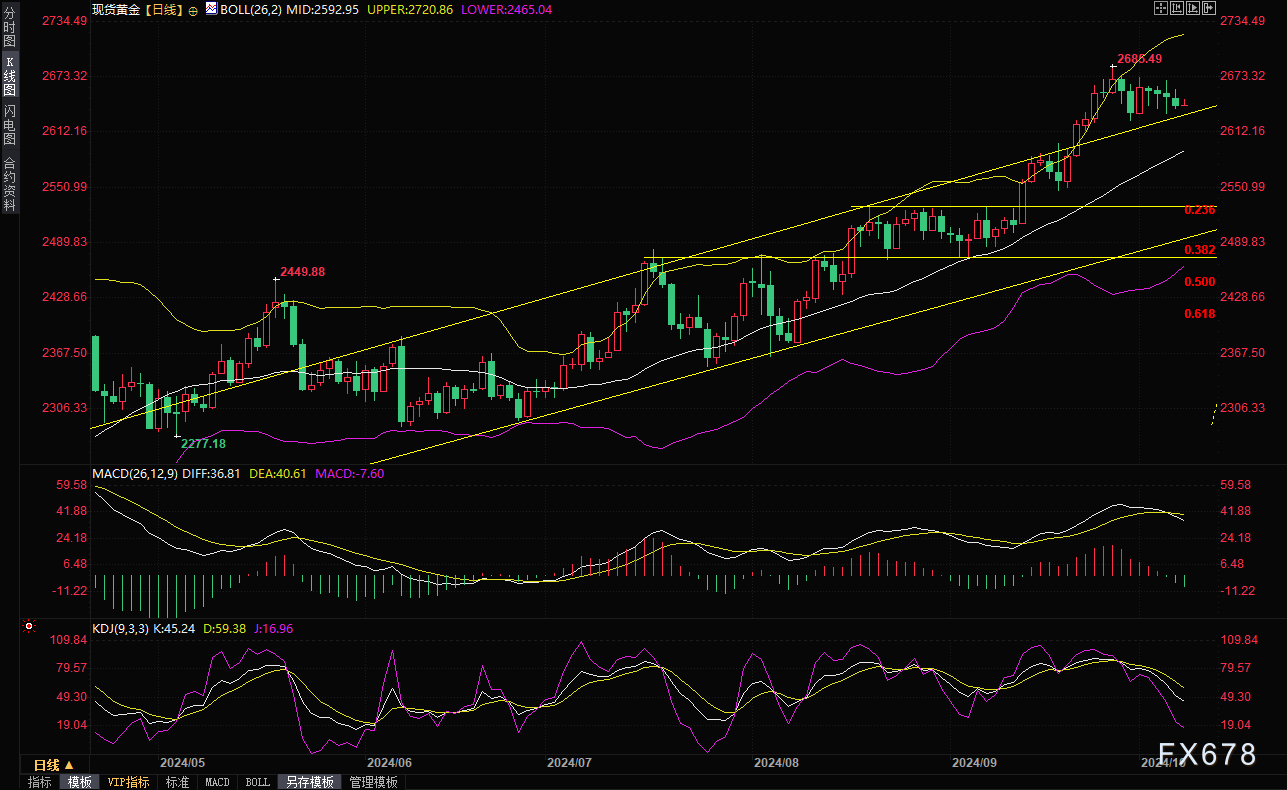The height and width of the screenshot is (790, 1287).
Task: Switch to 闪电图 view
Action: pyautogui.click(x=9, y=124)
